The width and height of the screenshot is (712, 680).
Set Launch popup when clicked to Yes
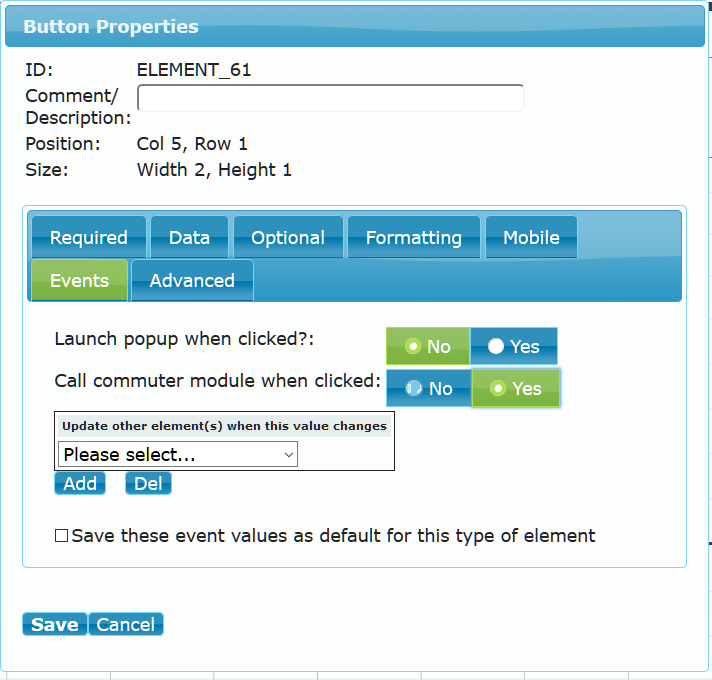click(x=514, y=346)
